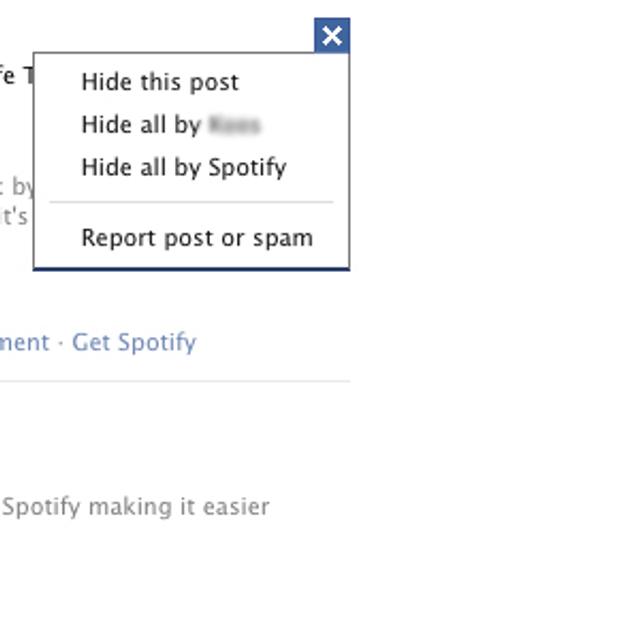Report this post as spam
This screenshot has height=640, width=640.
click(197, 238)
